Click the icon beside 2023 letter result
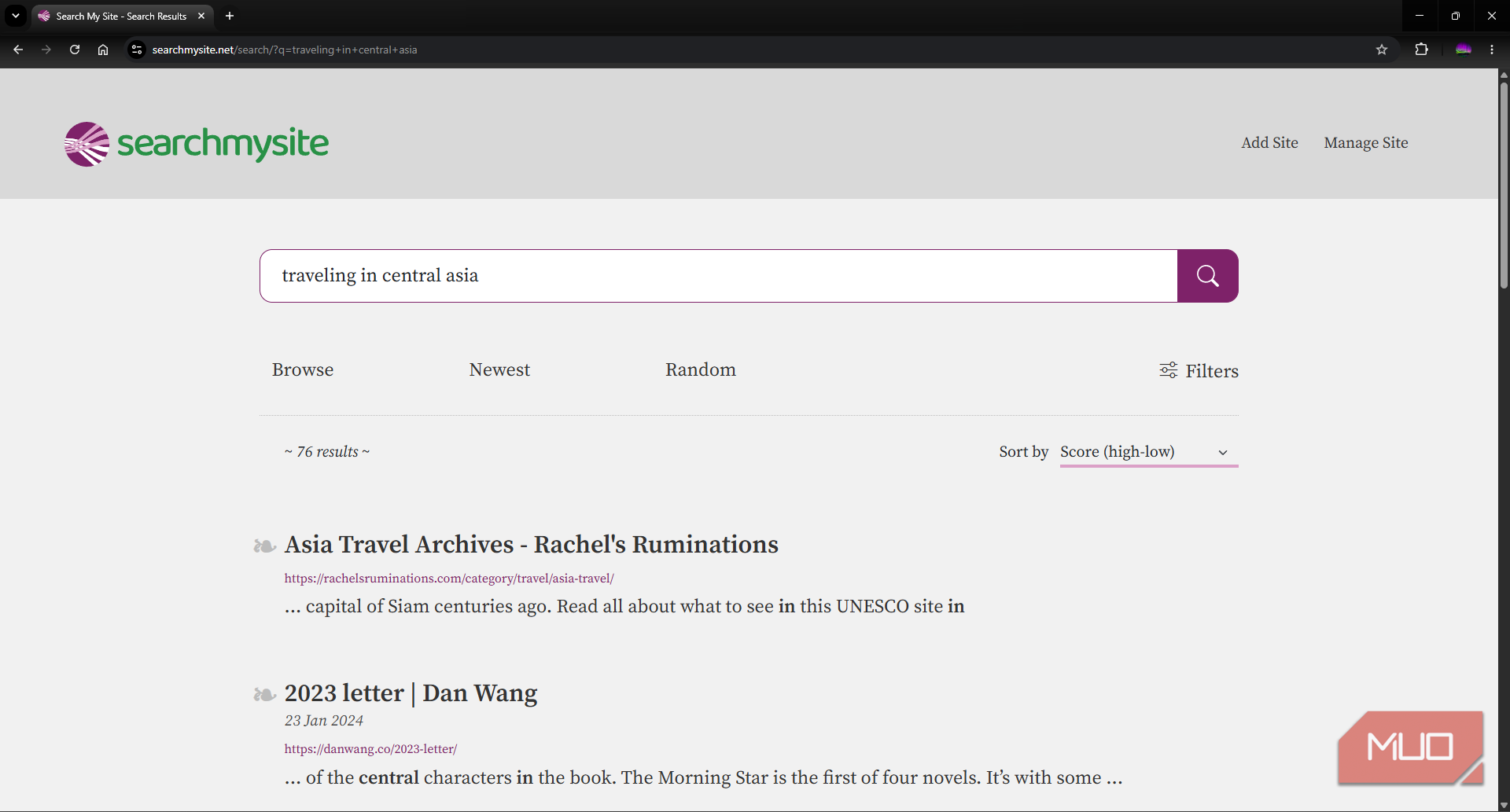The height and width of the screenshot is (812, 1510). coord(265,694)
